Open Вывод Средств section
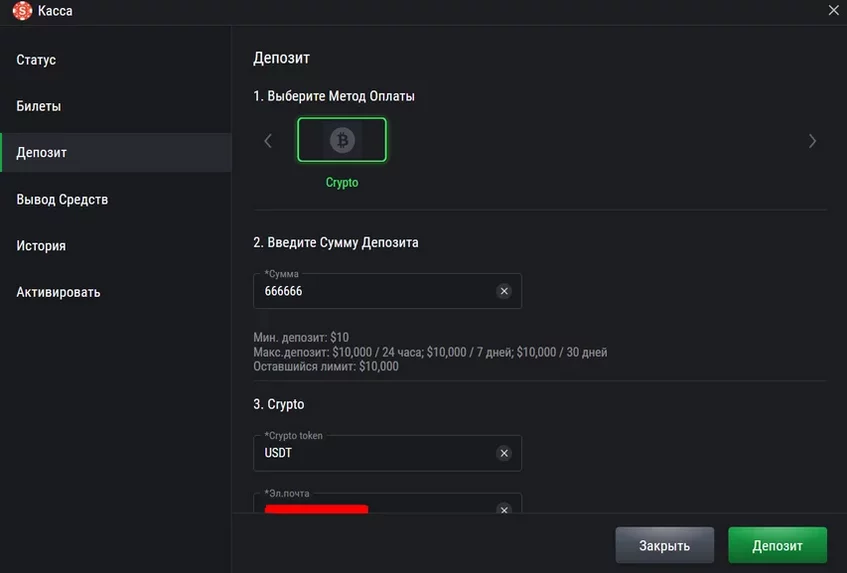 pyautogui.click(x=62, y=199)
